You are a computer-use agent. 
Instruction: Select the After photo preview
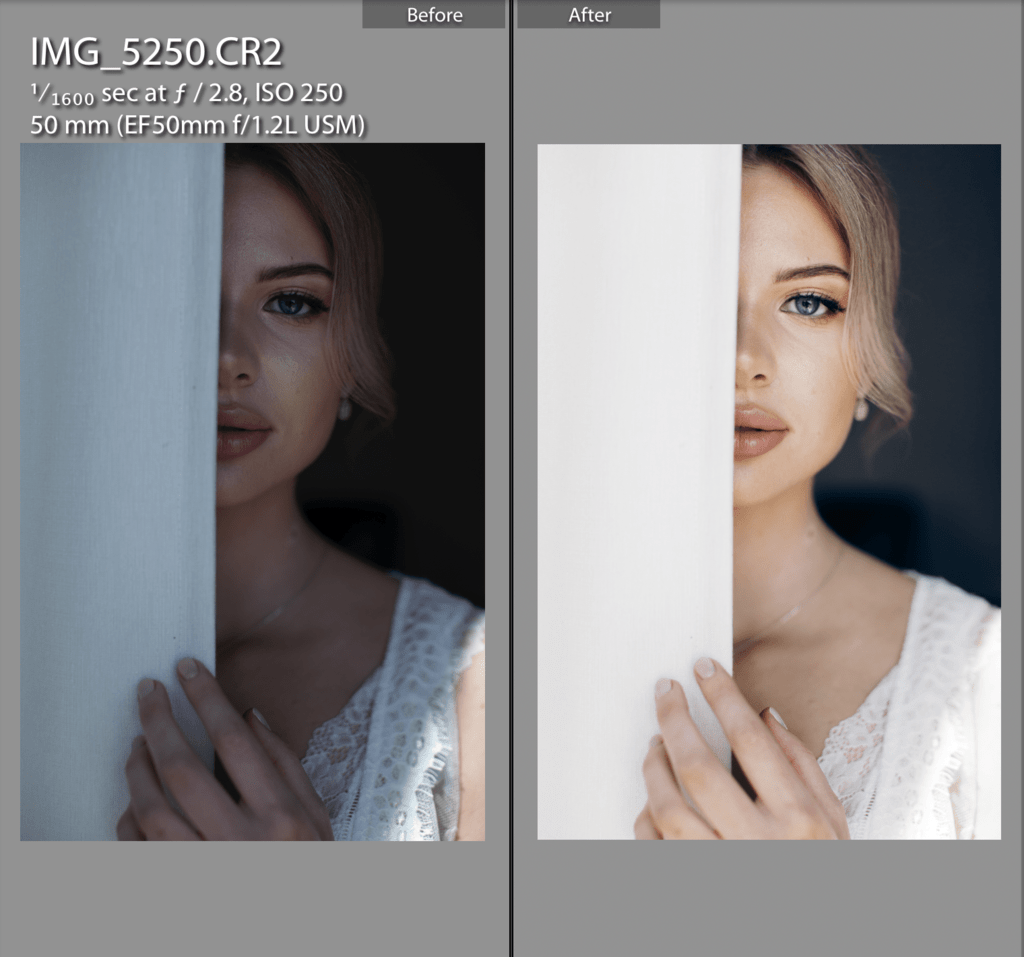(x=768, y=491)
